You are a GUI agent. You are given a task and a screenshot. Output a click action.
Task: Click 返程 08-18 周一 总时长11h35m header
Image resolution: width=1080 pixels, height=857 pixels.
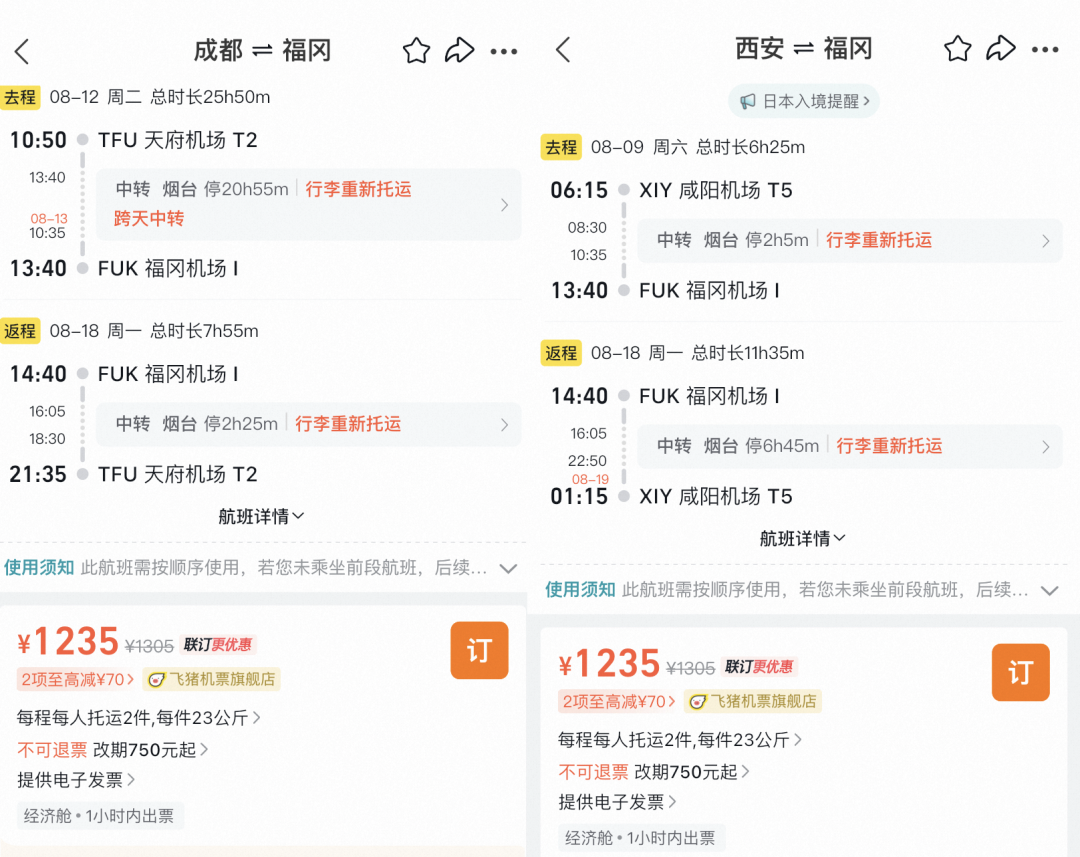[x=673, y=353]
